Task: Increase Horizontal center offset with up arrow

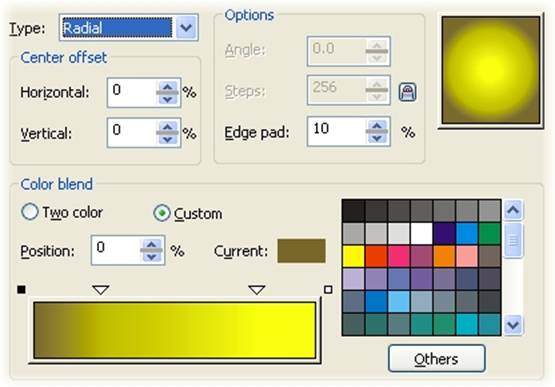Action: point(167,86)
